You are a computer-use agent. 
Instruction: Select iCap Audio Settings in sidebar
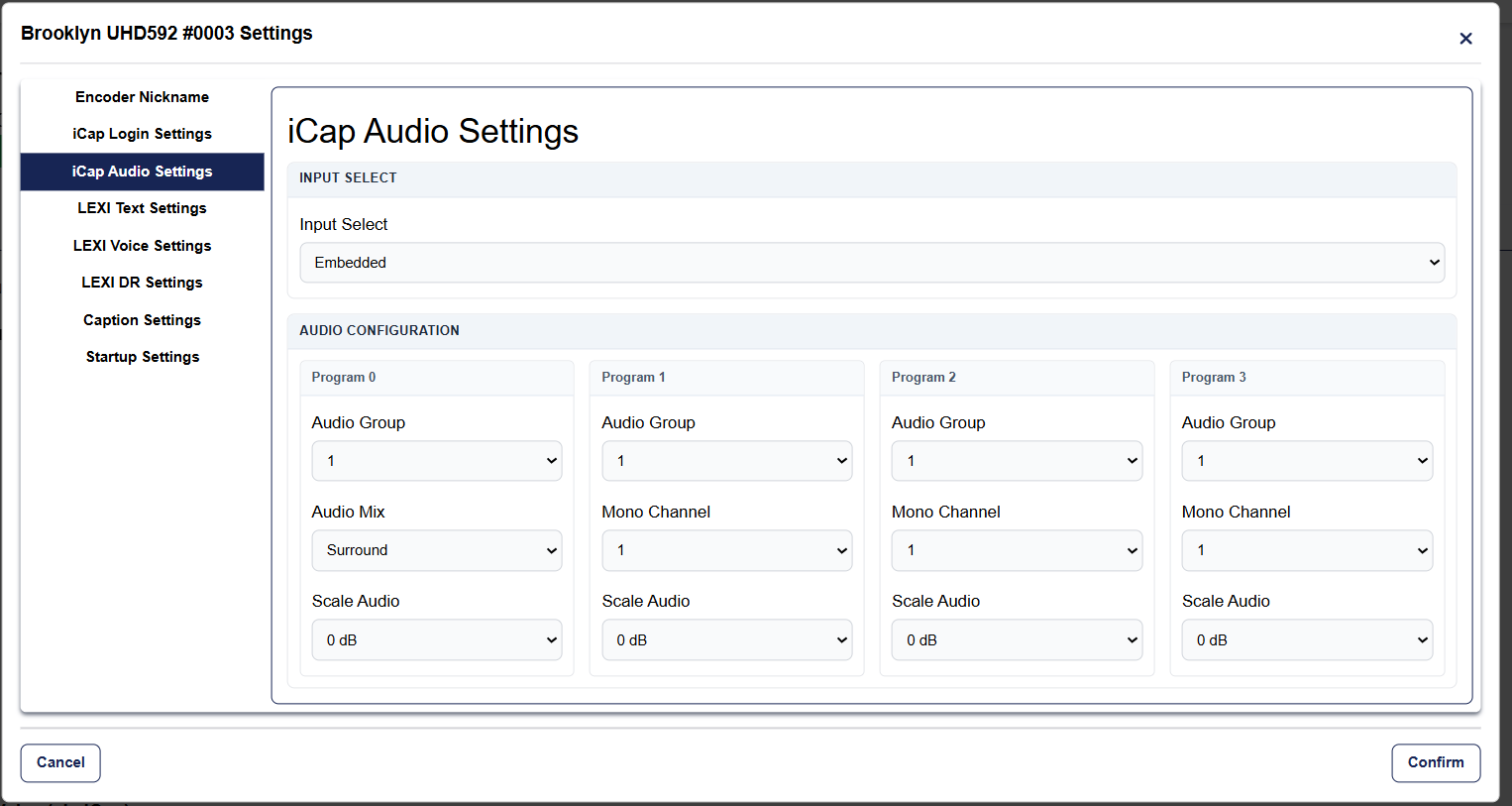(x=142, y=172)
